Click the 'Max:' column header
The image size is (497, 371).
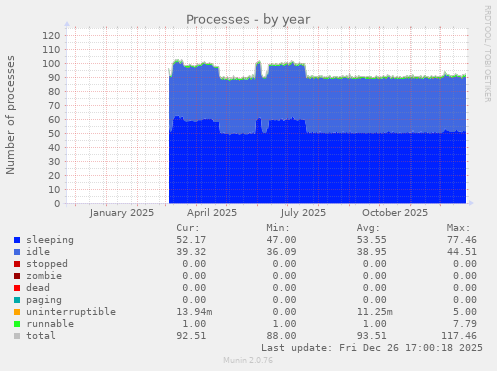pyautogui.click(x=458, y=228)
